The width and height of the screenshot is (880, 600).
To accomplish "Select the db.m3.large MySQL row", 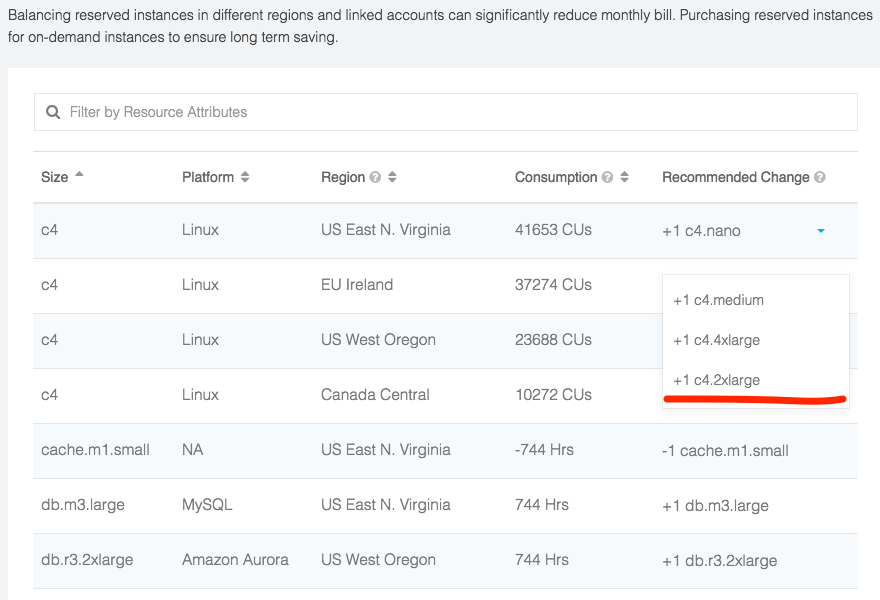I will point(446,506).
